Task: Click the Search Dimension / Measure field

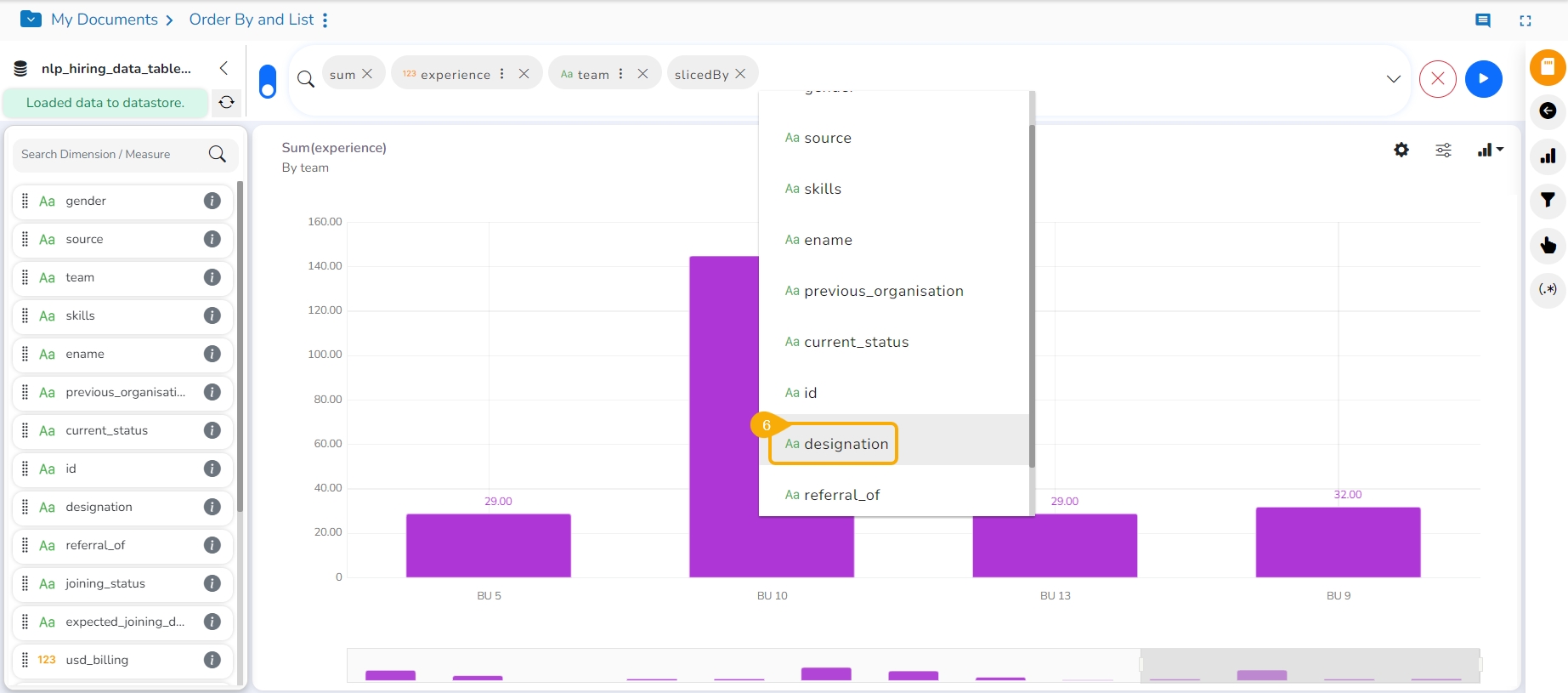Action: click(110, 154)
